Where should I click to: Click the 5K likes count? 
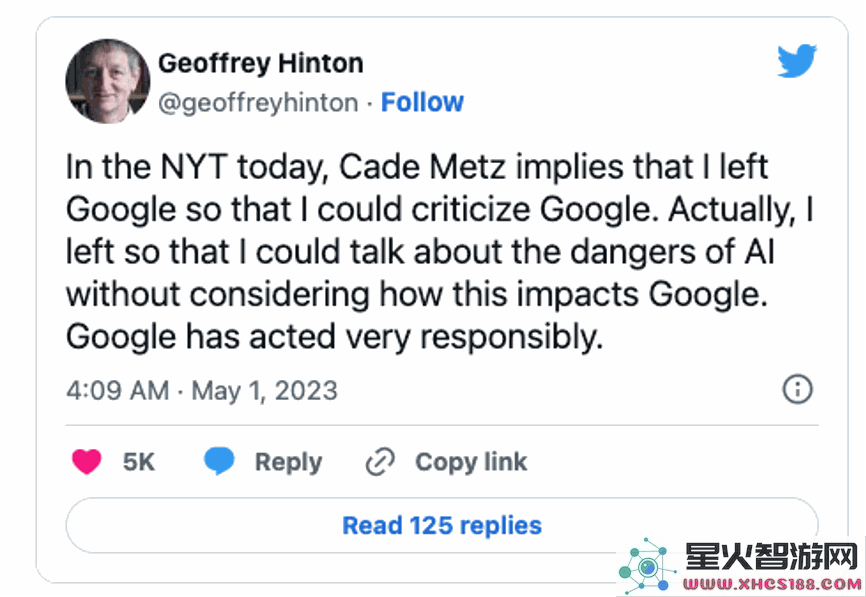pyautogui.click(x=139, y=462)
